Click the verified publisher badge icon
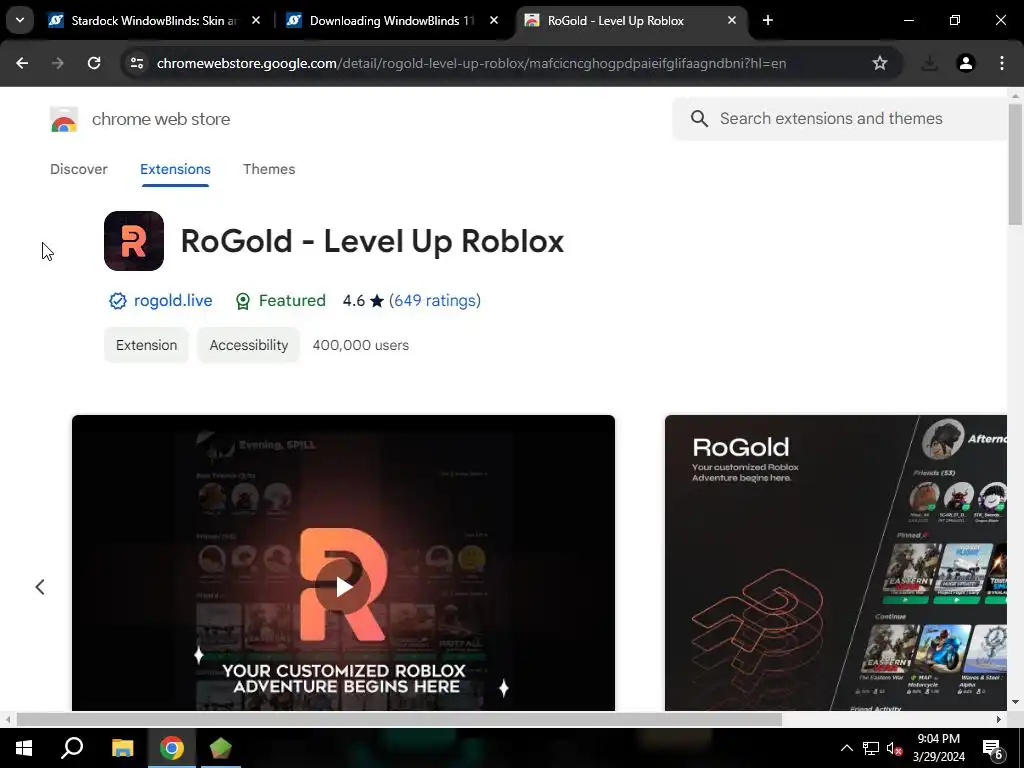Viewport: 1024px width, 768px height. pyautogui.click(x=118, y=301)
